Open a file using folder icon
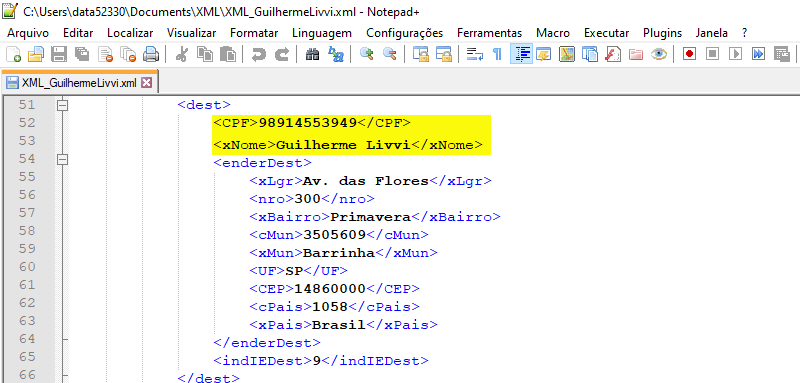Viewport: 800px width, 383px height. (36, 54)
